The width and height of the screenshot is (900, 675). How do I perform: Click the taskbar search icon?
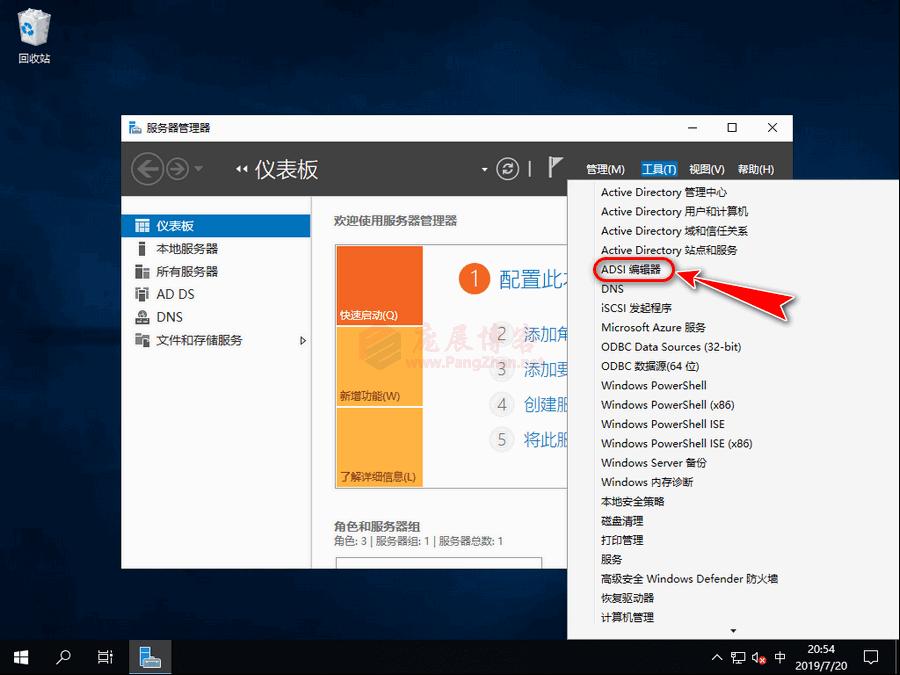[x=62, y=657]
